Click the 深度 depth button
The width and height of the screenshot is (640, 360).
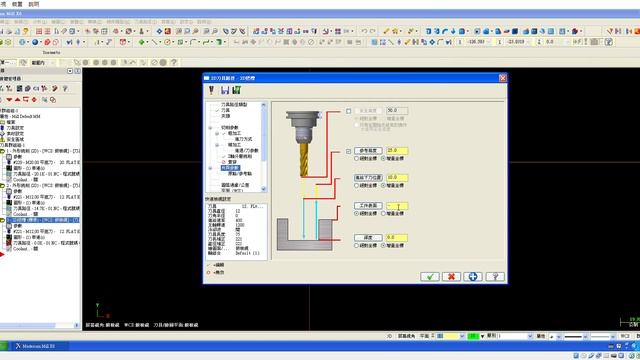coord(368,238)
